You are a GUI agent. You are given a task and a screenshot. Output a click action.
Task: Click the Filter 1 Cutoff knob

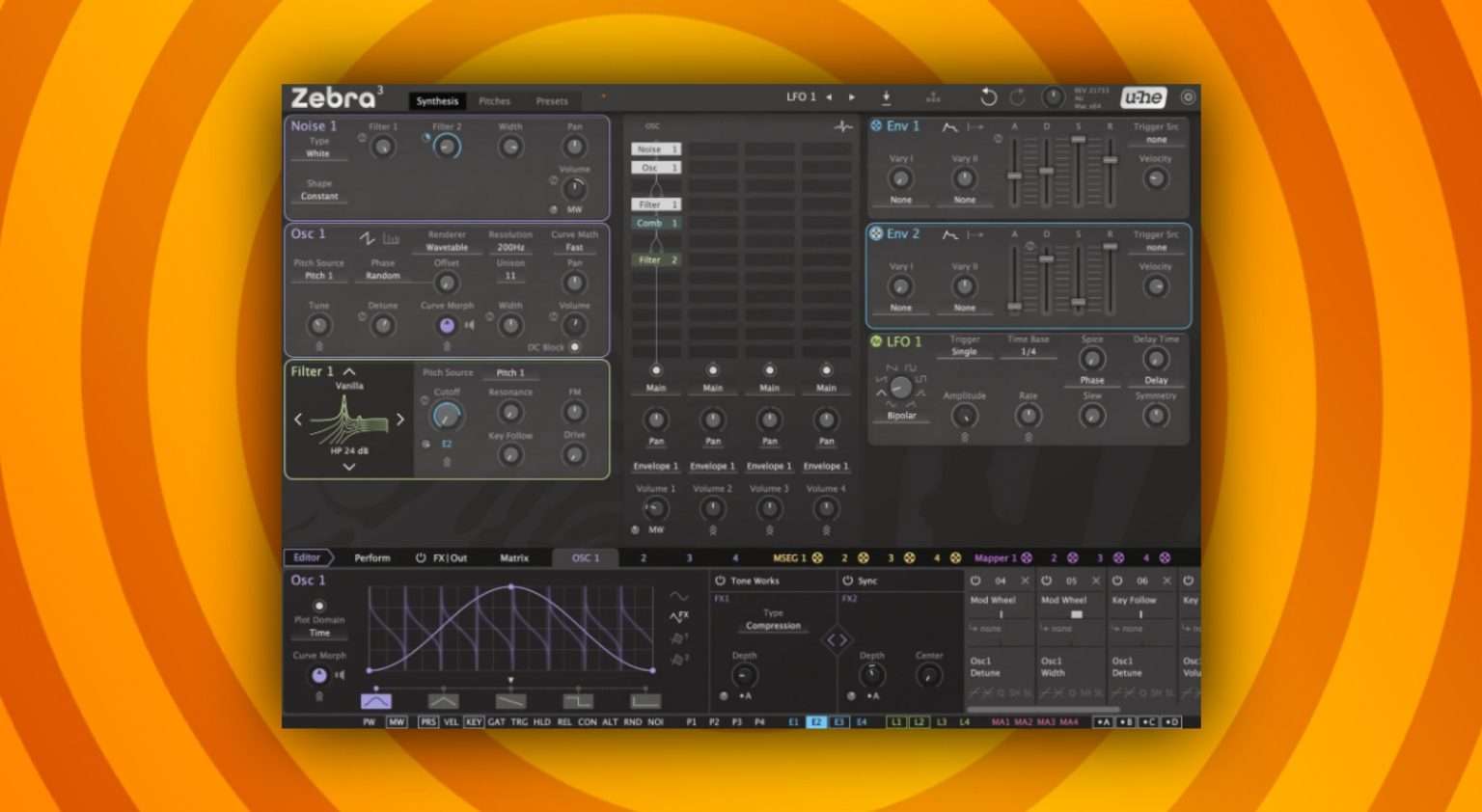(x=446, y=416)
